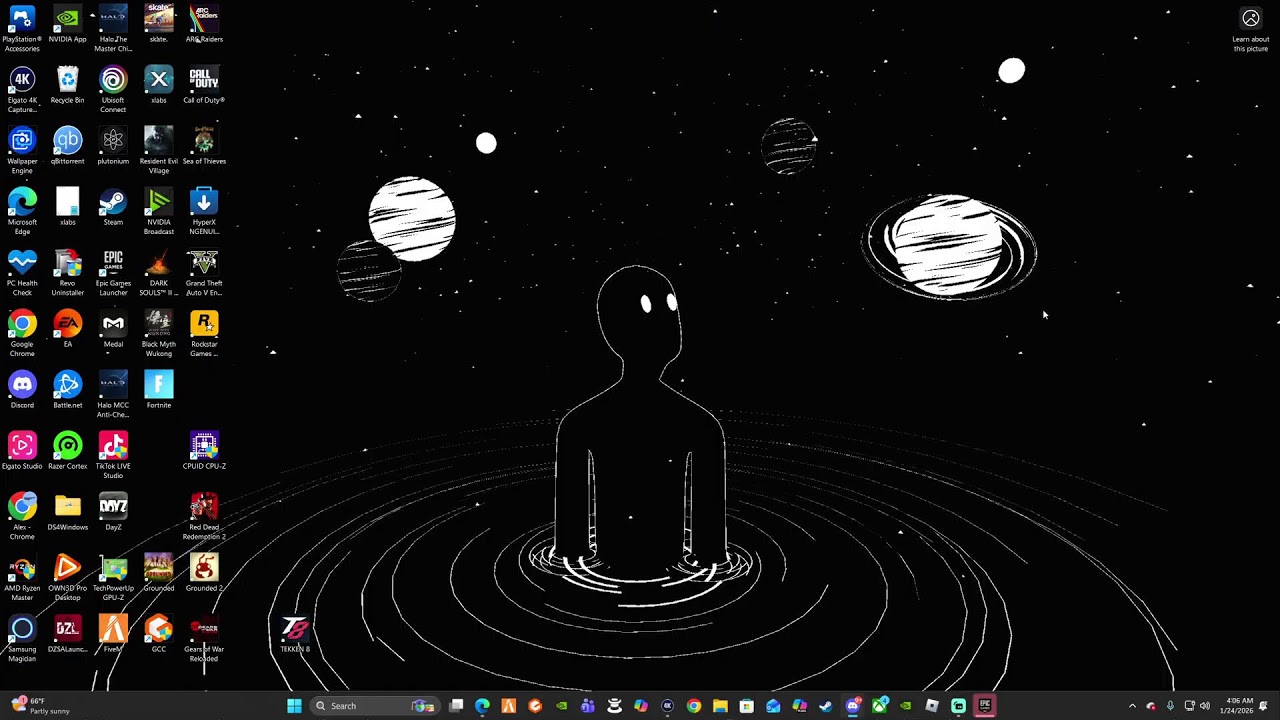
Task: Select the PC Health Check desktop icon
Action: click(22, 273)
